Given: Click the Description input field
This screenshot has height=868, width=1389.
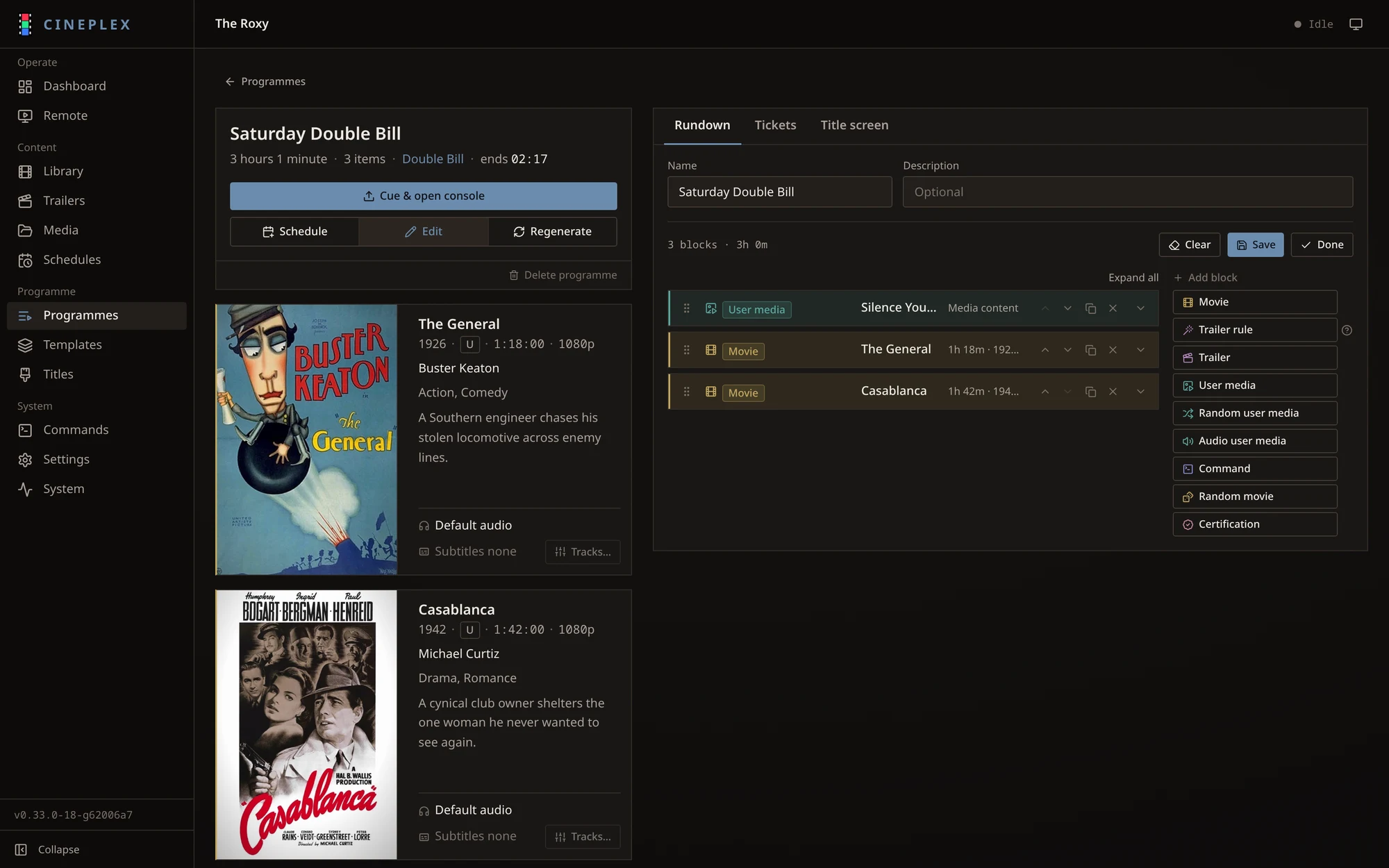Looking at the screenshot, I should tap(1128, 192).
